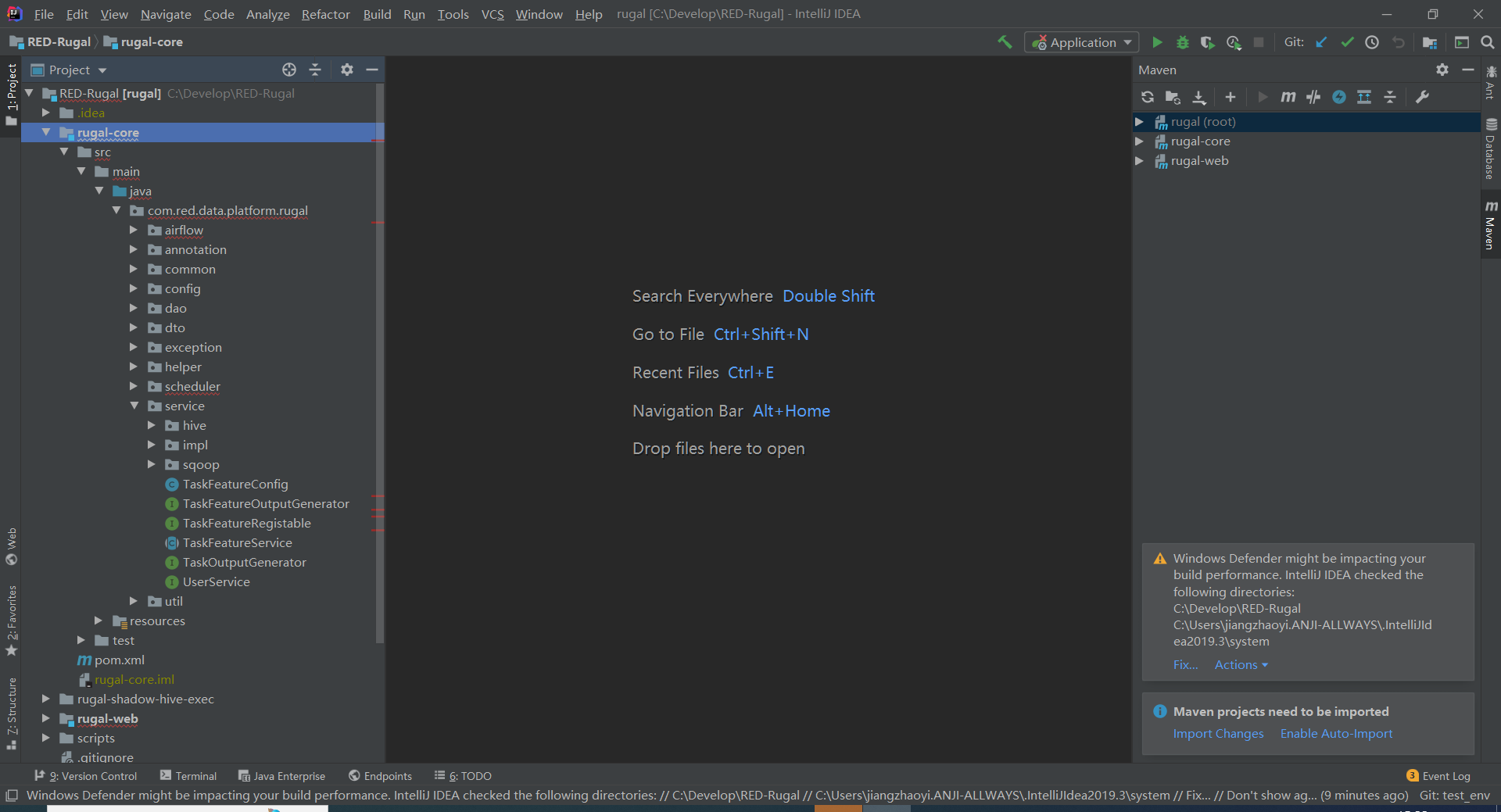1501x812 pixels.
Task: Toggle the Web tool window tab
Action: pos(11,546)
